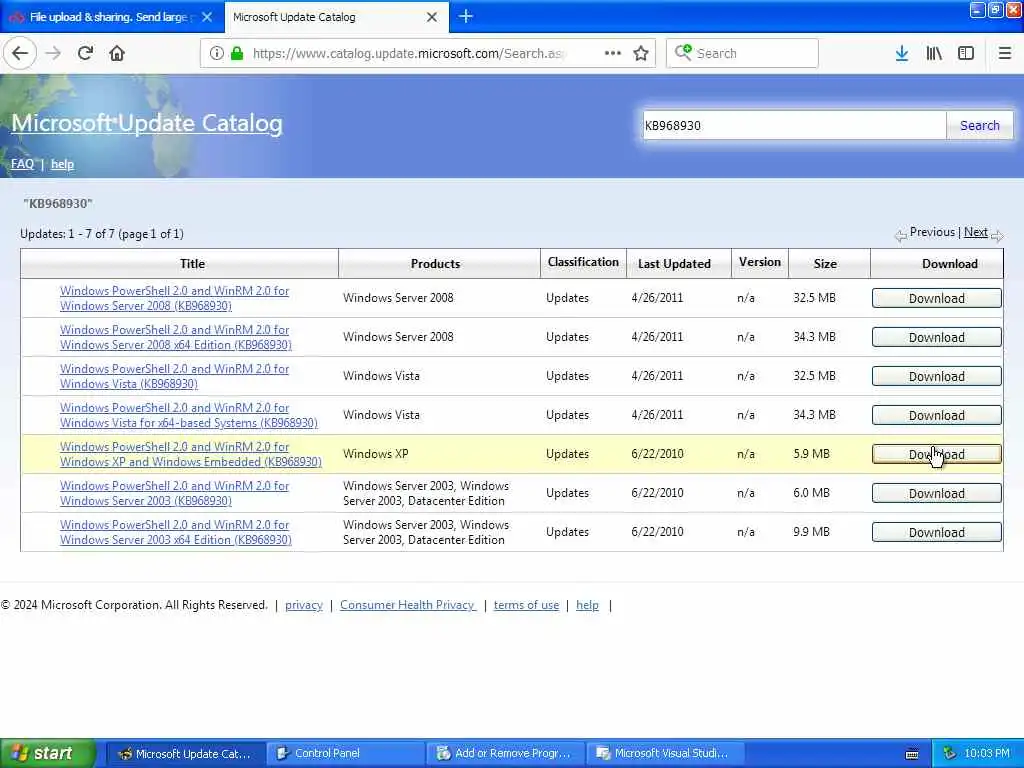The height and width of the screenshot is (768, 1024).
Task: Switch to Control Panel taskbar window
Action: click(346, 754)
